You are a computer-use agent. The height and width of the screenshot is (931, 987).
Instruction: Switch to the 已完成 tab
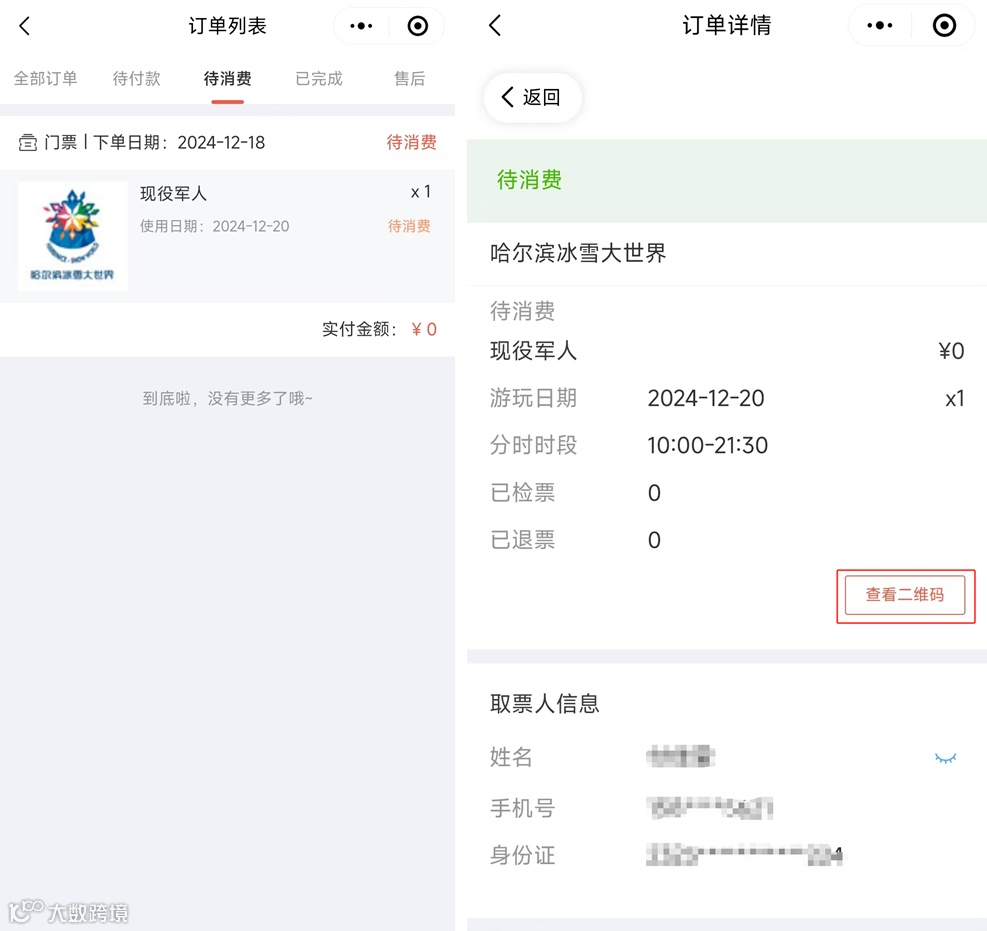(319, 79)
